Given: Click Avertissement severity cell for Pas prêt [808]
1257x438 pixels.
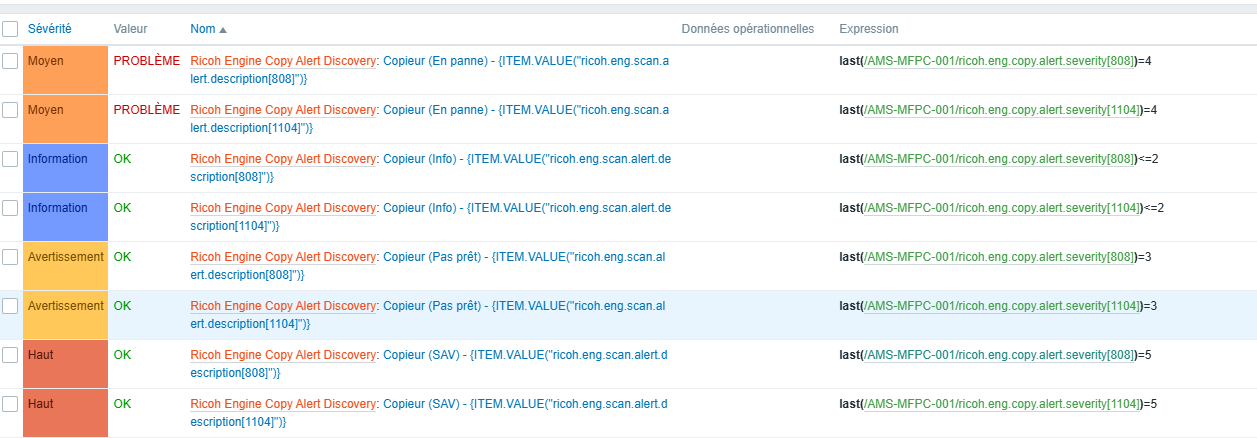Looking at the screenshot, I should pos(65,265).
